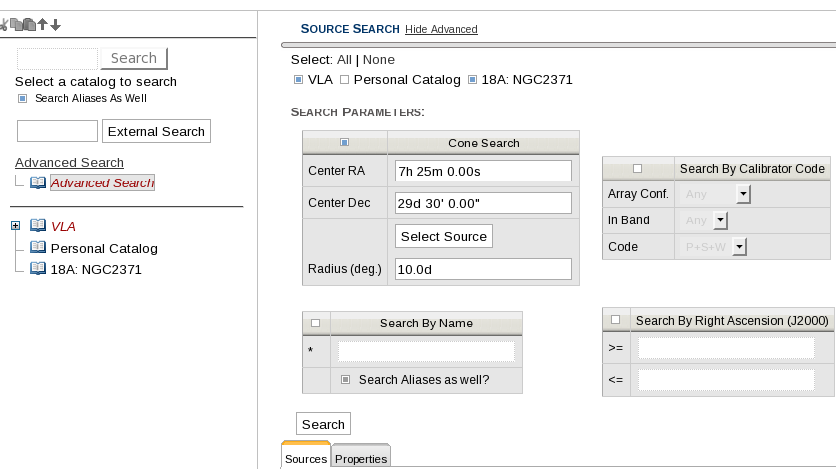This screenshot has width=836, height=469.
Task: Enable the Search By Name checkbox
Action: click(316, 323)
